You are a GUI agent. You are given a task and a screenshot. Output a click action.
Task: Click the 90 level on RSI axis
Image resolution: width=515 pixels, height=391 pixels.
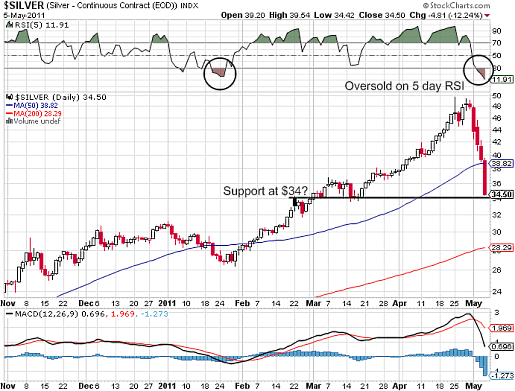497,31
